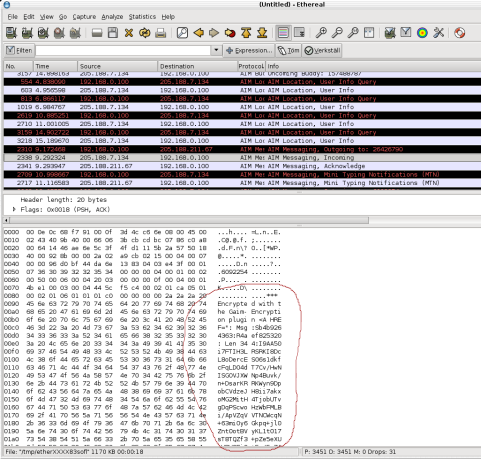Open the Statistics menu

(142, 17)
